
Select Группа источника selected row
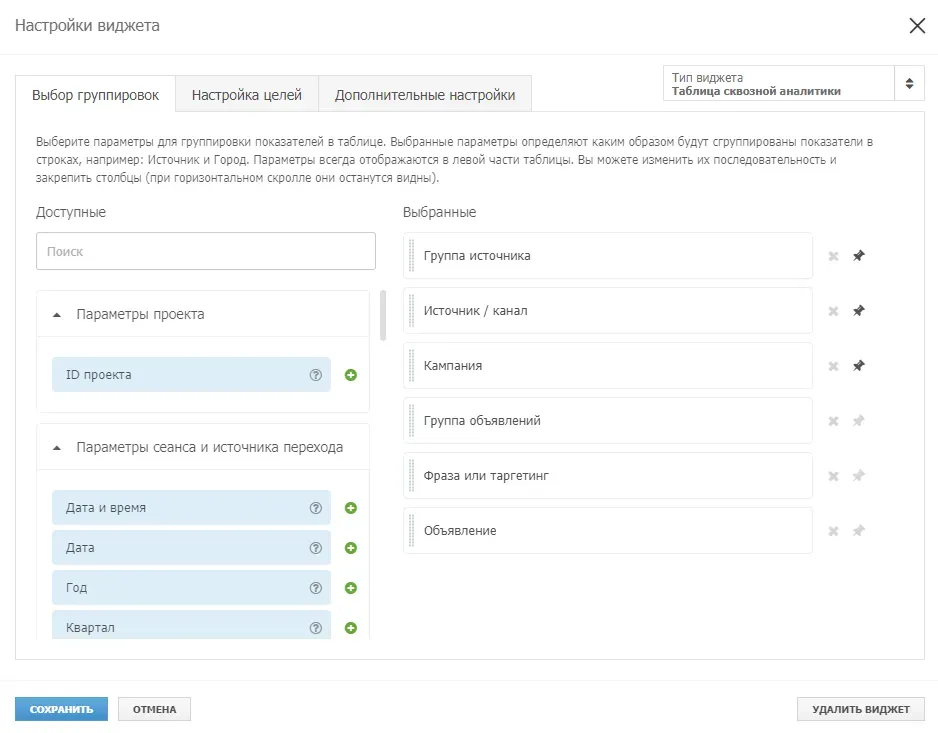point(608,256)
